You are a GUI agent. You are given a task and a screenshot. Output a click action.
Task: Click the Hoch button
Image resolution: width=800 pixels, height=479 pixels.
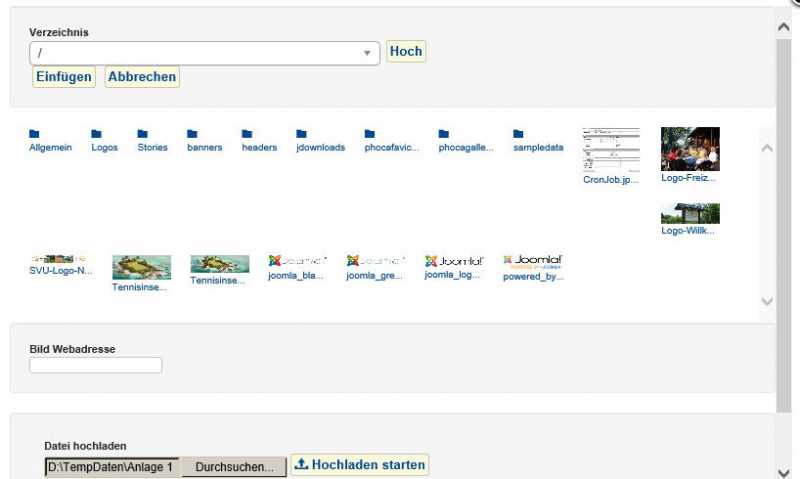[x=406, y=52]
